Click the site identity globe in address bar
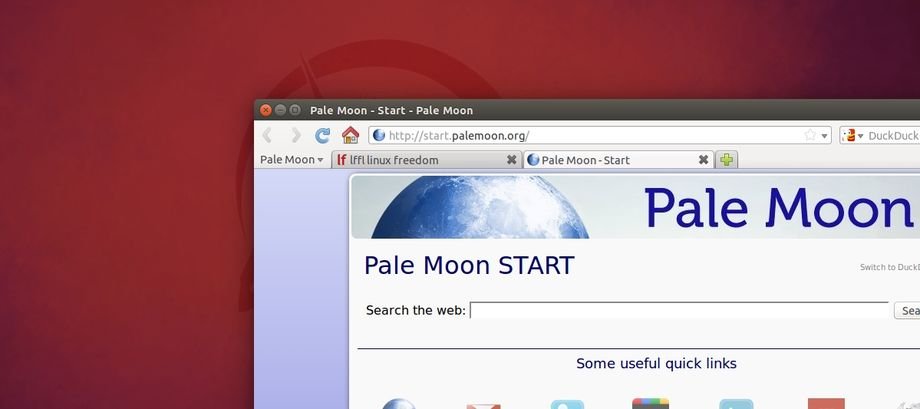920x409 pixels. click(379, 136)
